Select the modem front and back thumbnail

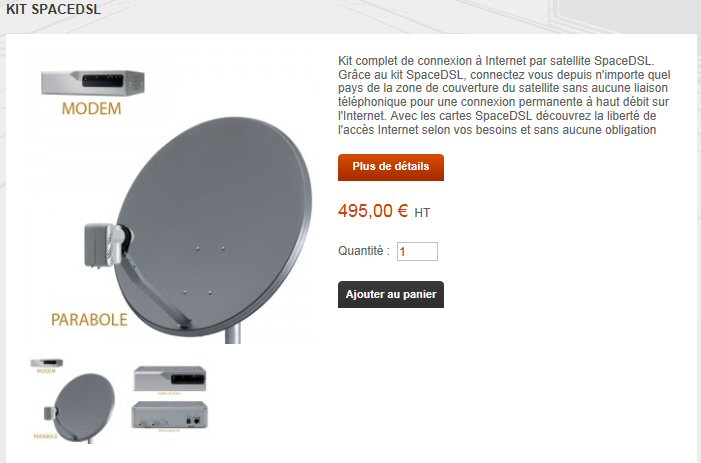pyautogui.click(x=170, y=398)
